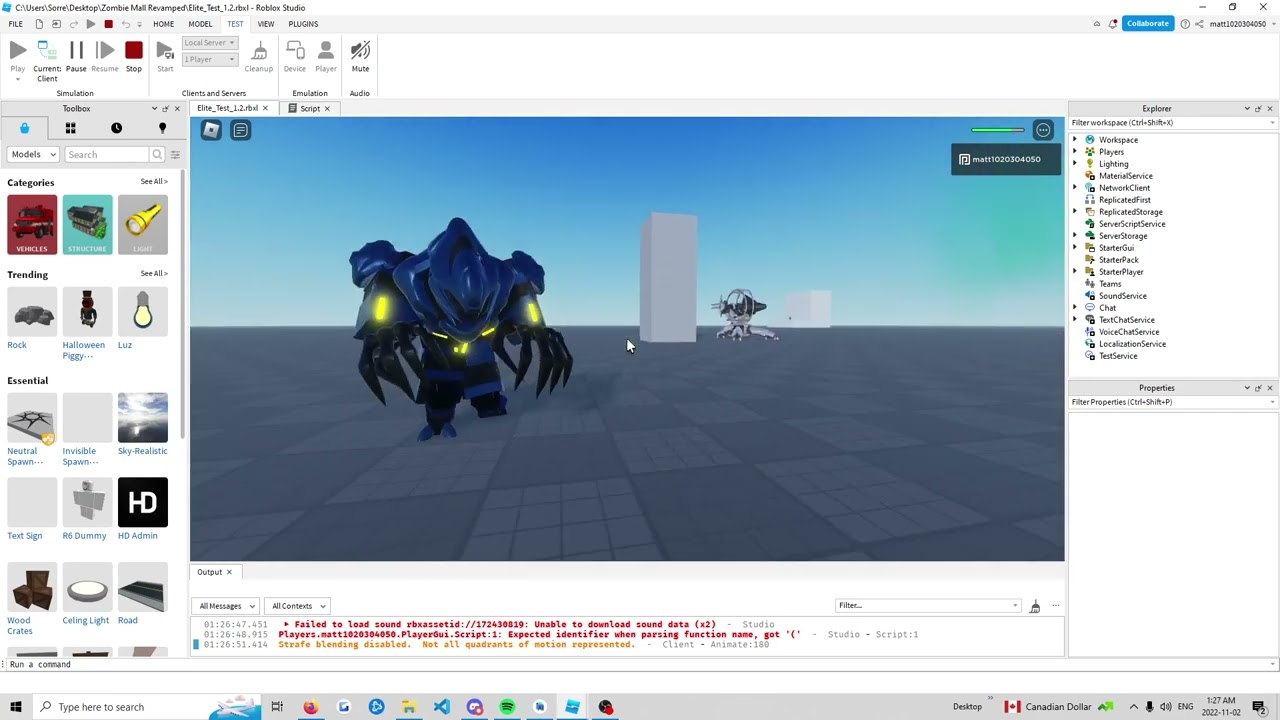Expand the failed to load sound message

coord(286,624)
